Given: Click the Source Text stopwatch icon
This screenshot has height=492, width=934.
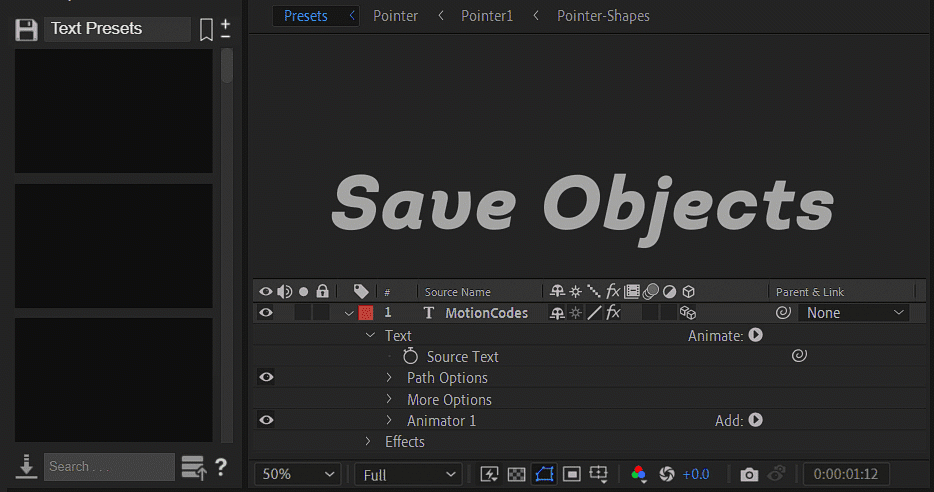Looking at the screenshot, I should (410, 356).
